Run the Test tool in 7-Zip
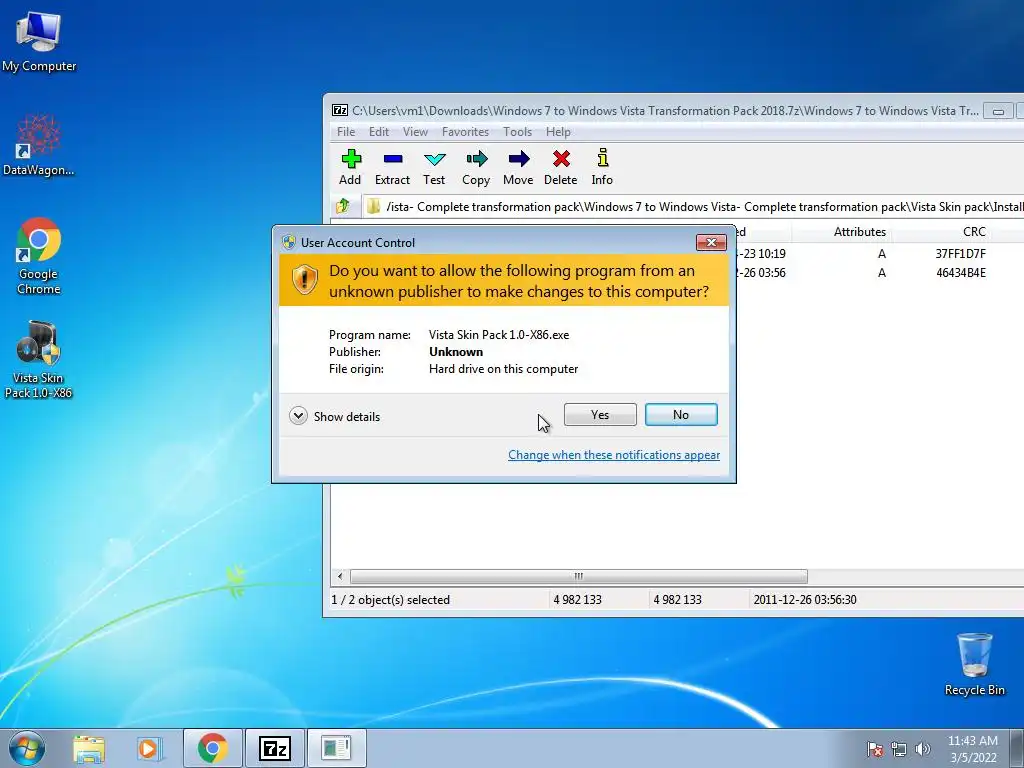Image resolution: width=1024 pixels, height=768 pixels. 434,167
